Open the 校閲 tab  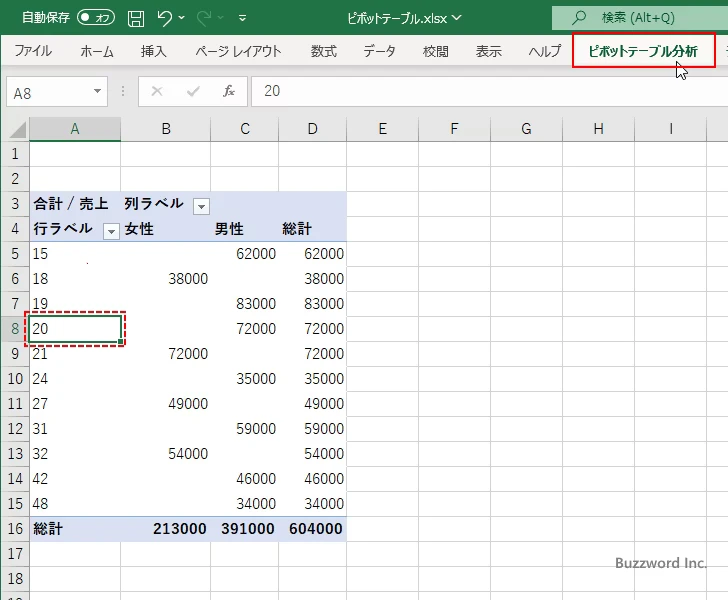(436, 51)
